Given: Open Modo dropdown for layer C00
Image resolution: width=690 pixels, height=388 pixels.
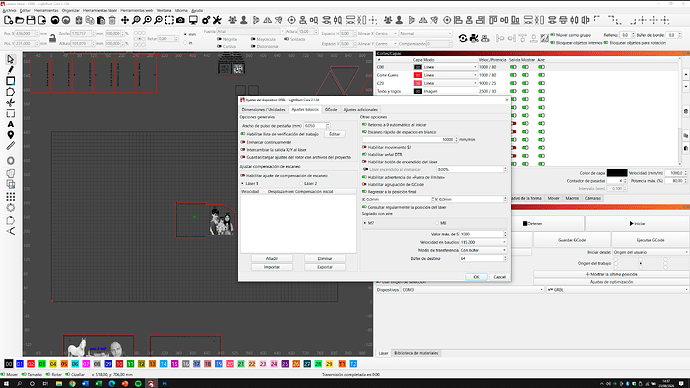Looking at the screenshot, I should (x=450, y=67).
